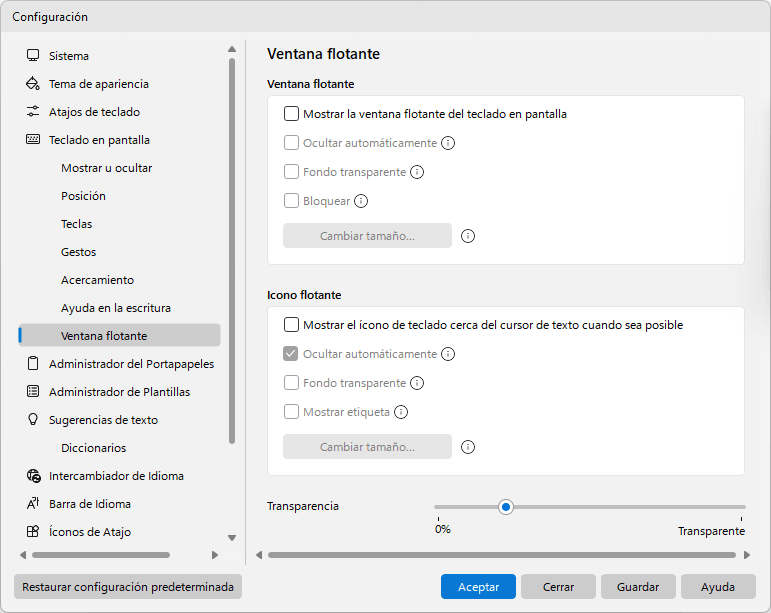Click info icon next to Icono flotante Cambiar tamaño
Viewport: 771px width, 613px height.
coord(468,447)
